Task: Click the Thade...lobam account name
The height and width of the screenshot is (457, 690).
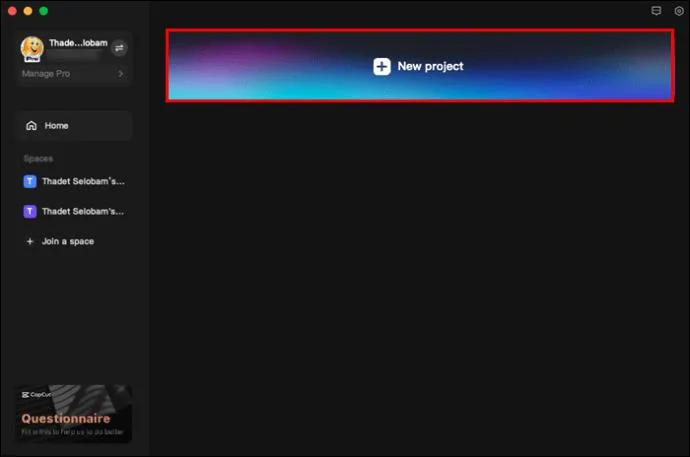Action: click(x=78, y=43)
